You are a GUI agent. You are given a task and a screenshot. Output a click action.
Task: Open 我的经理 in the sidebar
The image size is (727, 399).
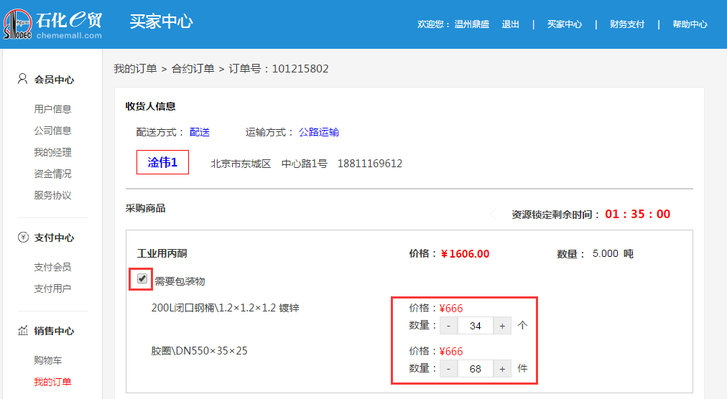coord(52,152)
